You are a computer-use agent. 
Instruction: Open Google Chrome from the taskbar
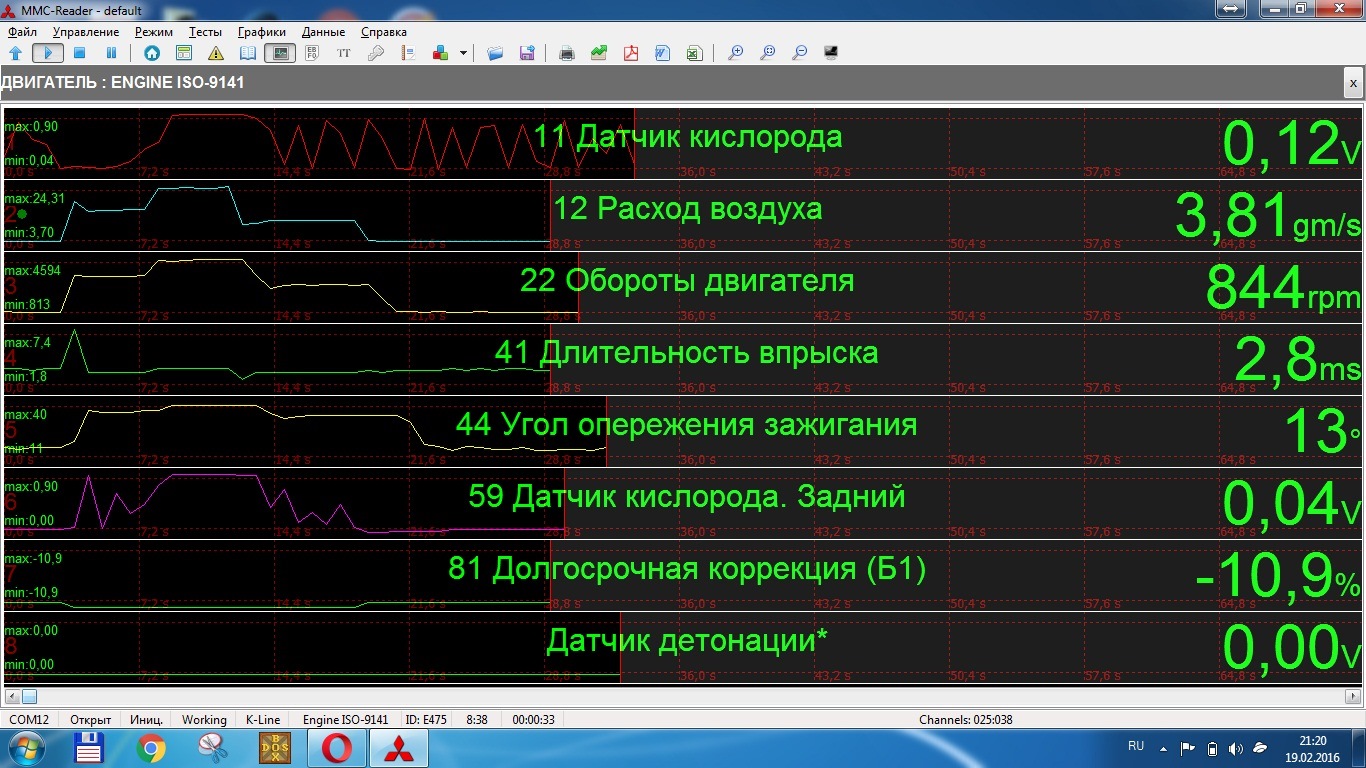152,748
